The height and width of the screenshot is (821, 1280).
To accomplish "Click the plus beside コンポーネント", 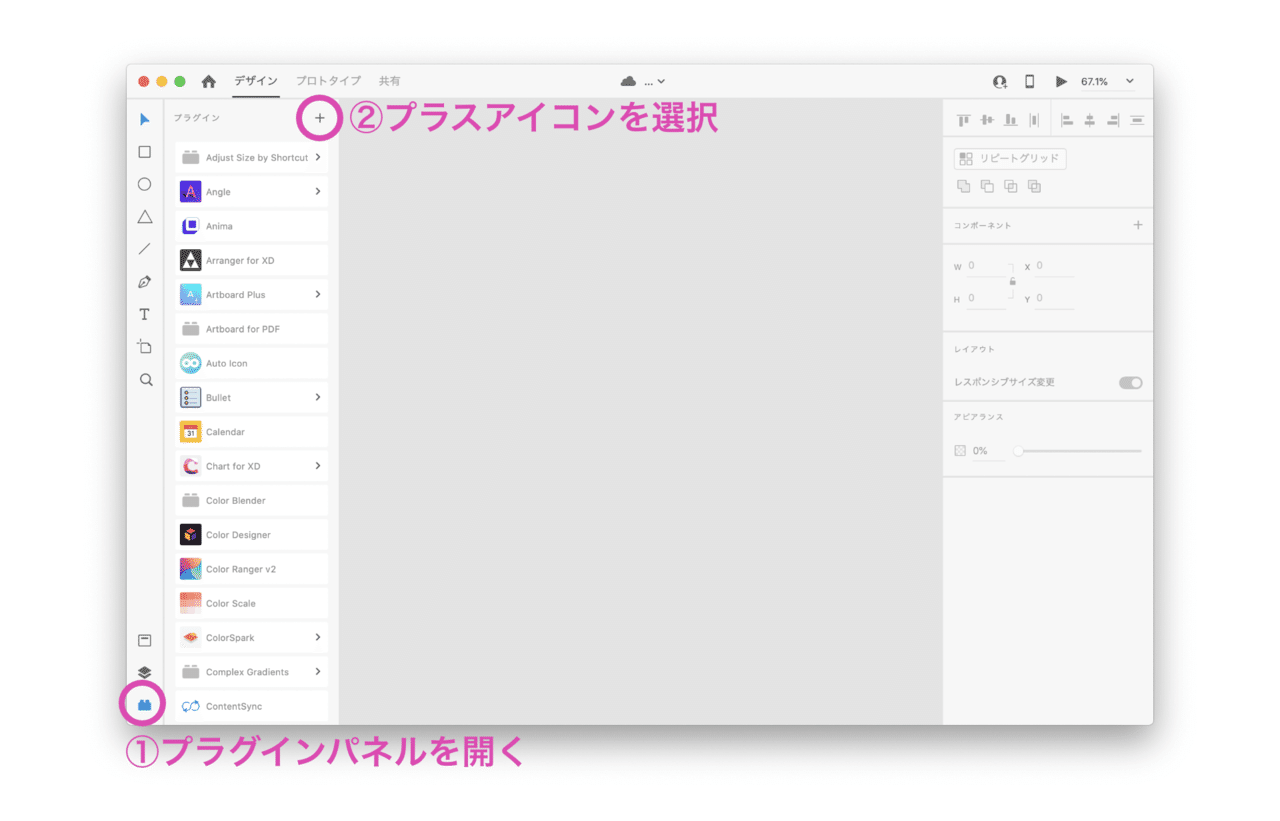I will 1138,225.
